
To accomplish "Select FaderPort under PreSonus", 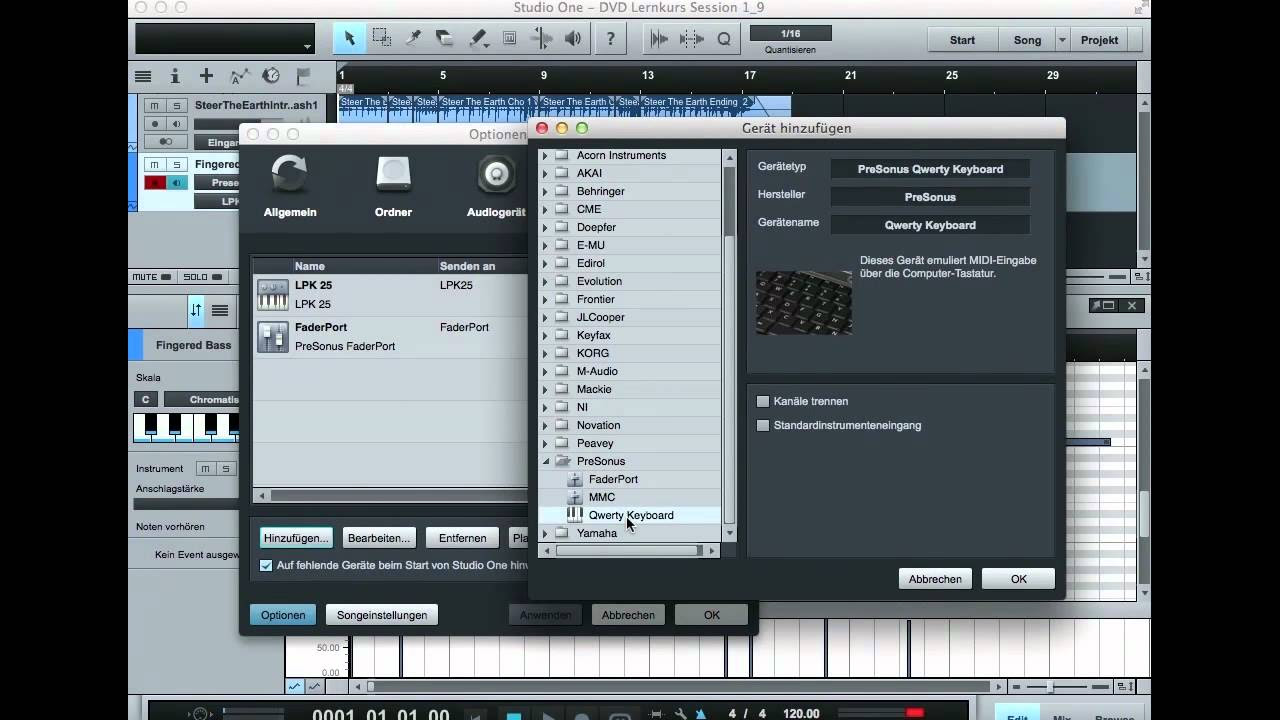I will coord(613,479).
